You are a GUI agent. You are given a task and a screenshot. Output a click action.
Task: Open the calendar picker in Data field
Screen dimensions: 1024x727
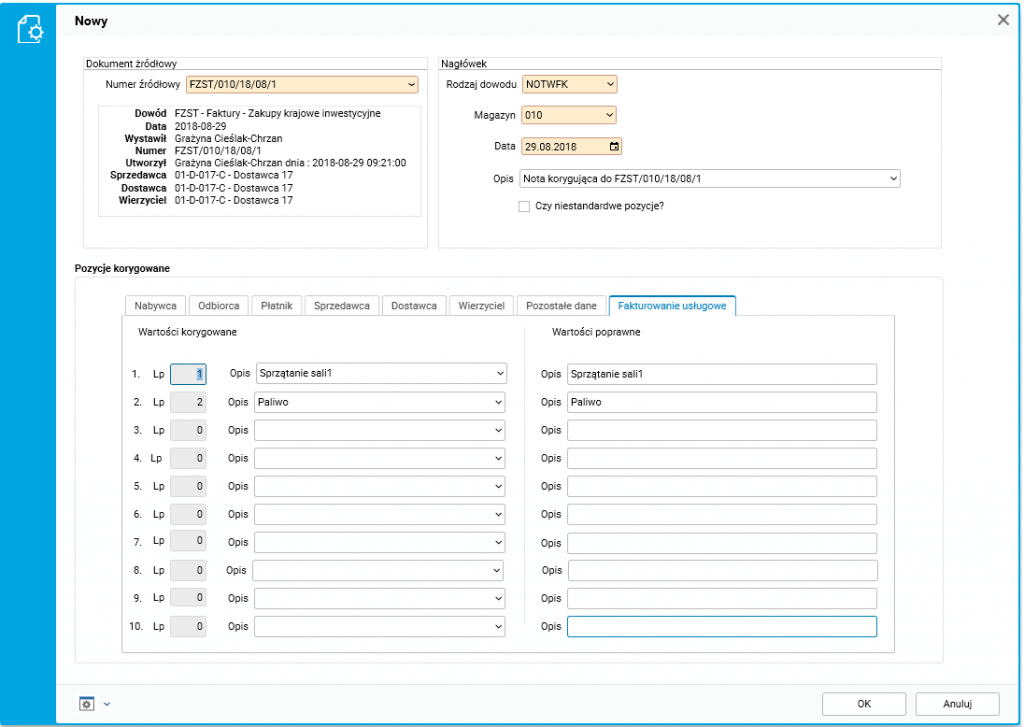point(614,146)
